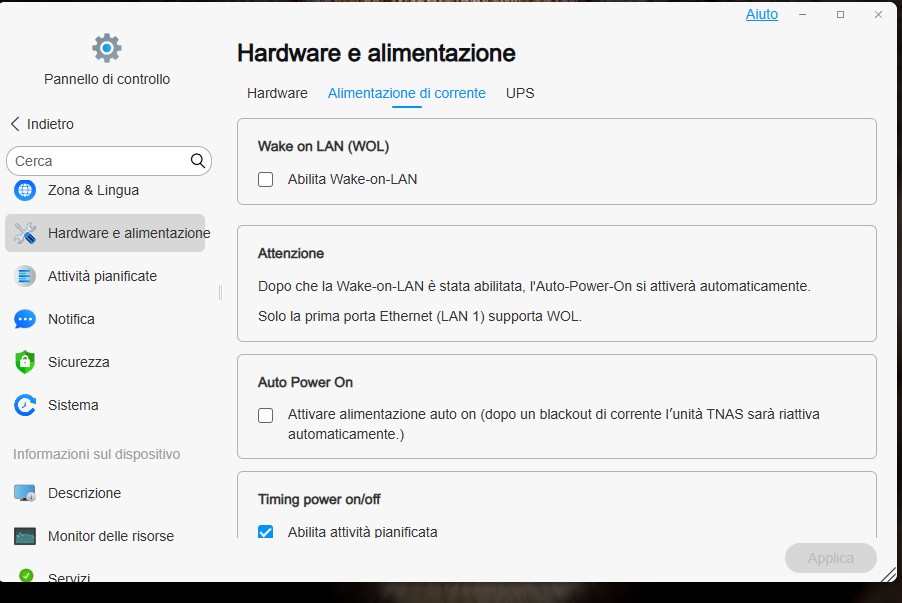
Task: Click the Zona & Lingua globe icon
Action: pyautogui.click(x=25, y=190)
